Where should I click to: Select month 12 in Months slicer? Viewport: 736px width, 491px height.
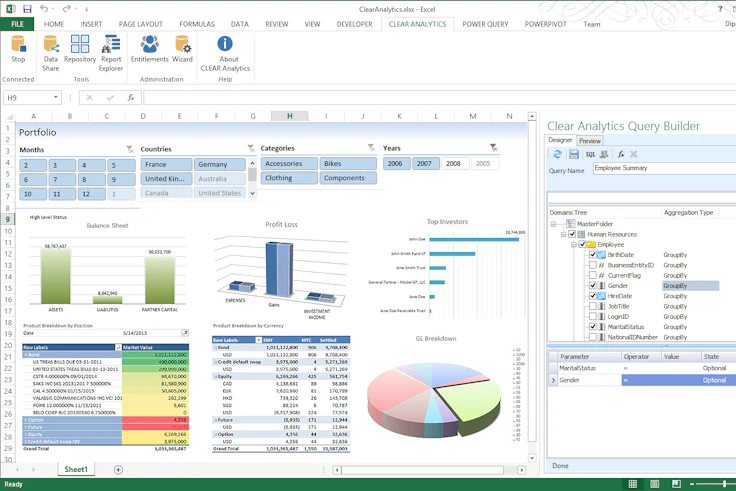point(92,194)
